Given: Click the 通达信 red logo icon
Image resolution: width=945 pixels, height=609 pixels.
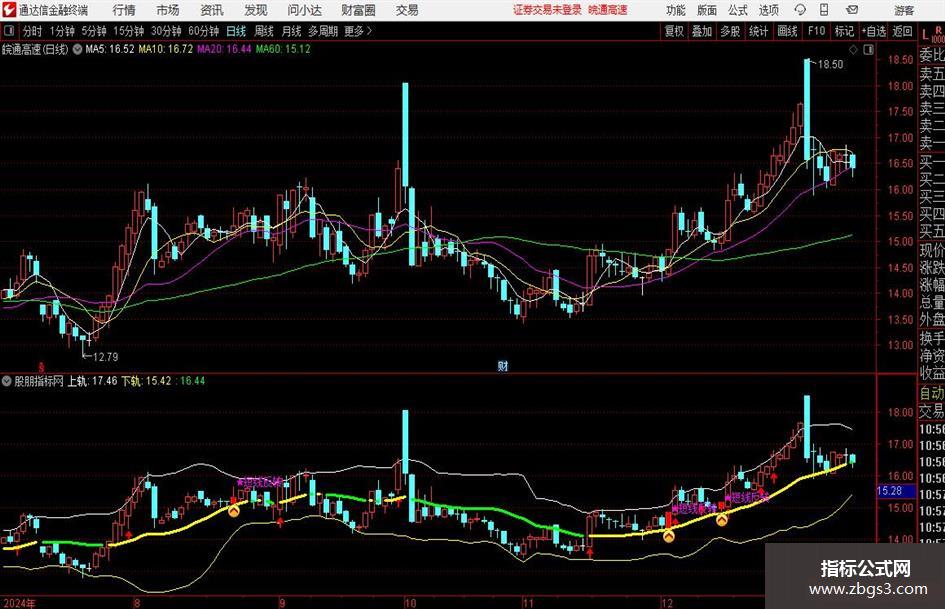Looking at the screenshot, I should point(8,10).
